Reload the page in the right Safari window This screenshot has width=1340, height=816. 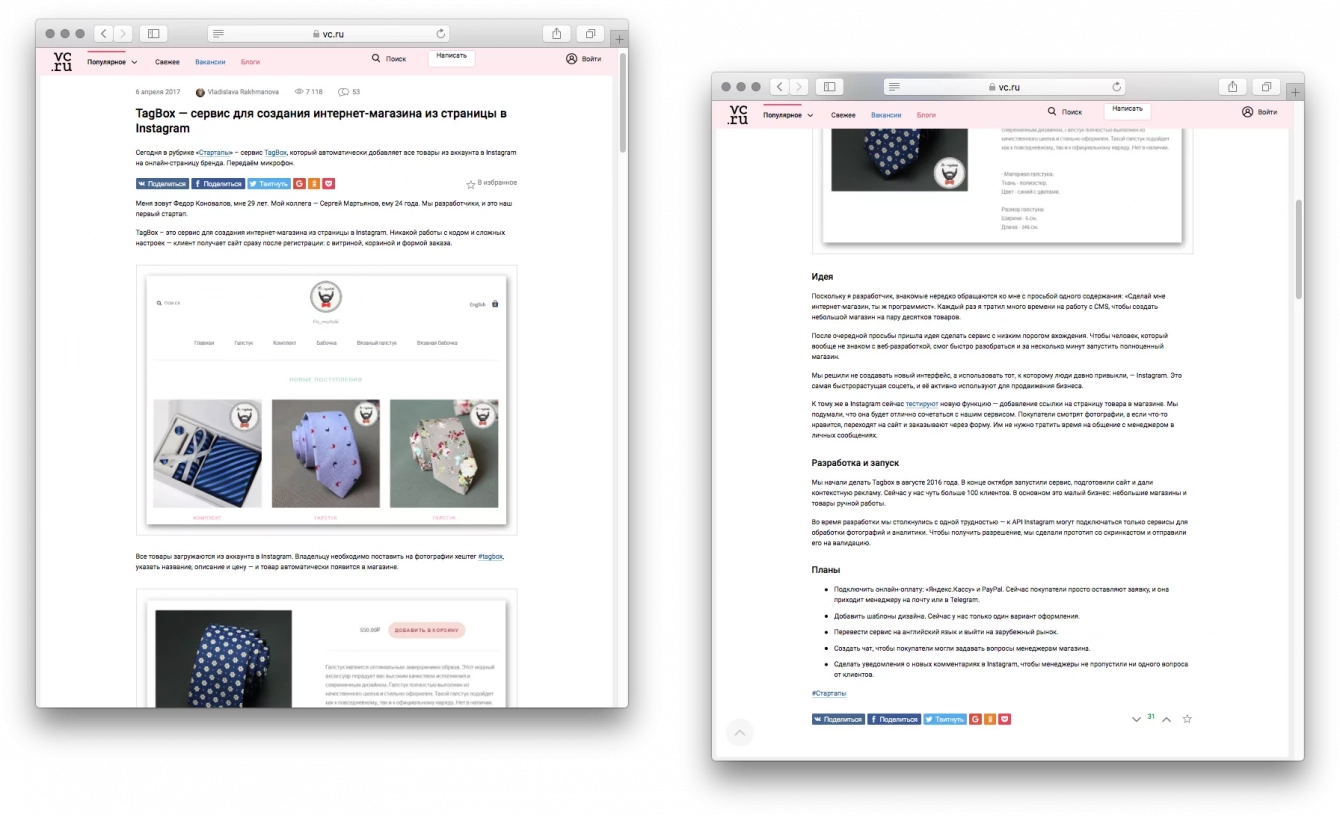tap(1117, 87)
